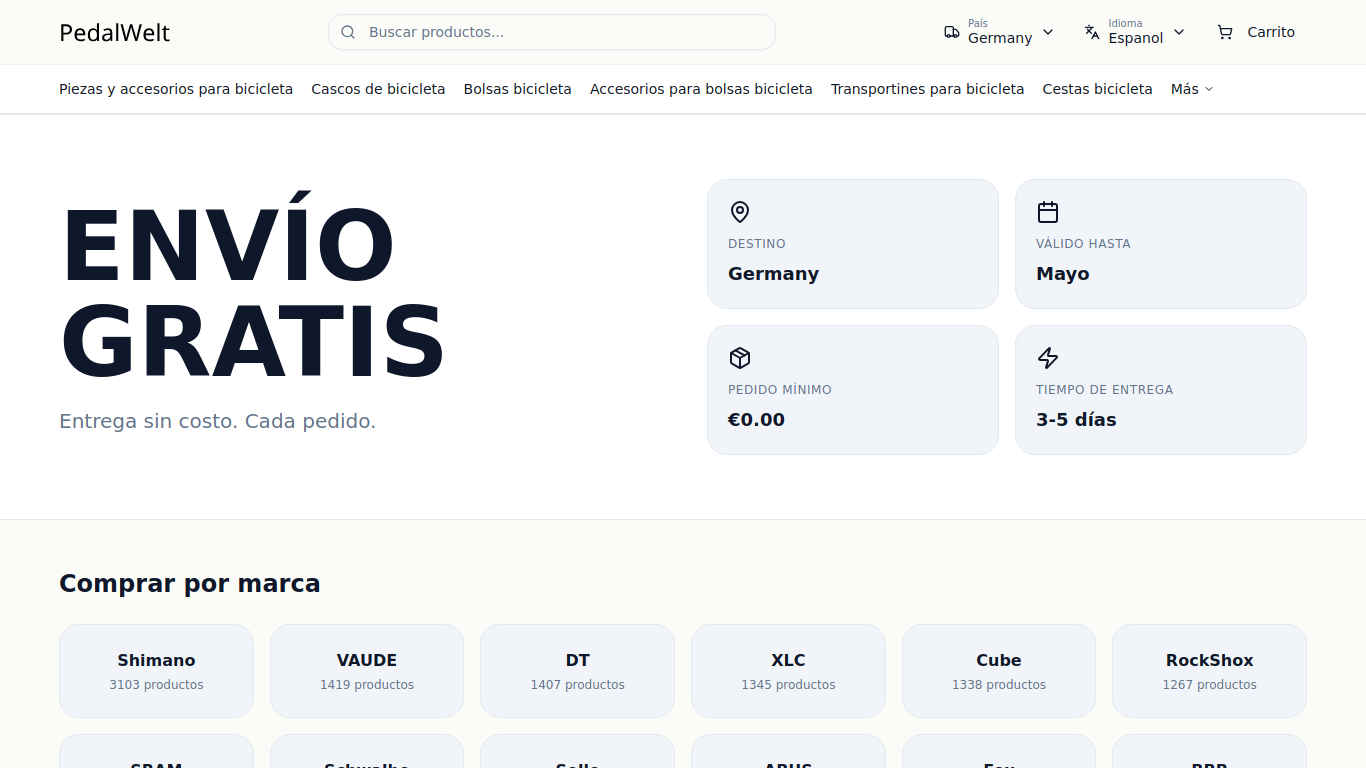Open the RockShox brand card
The width and height of the screenshot is (1366, 768).
(1209, 671)
